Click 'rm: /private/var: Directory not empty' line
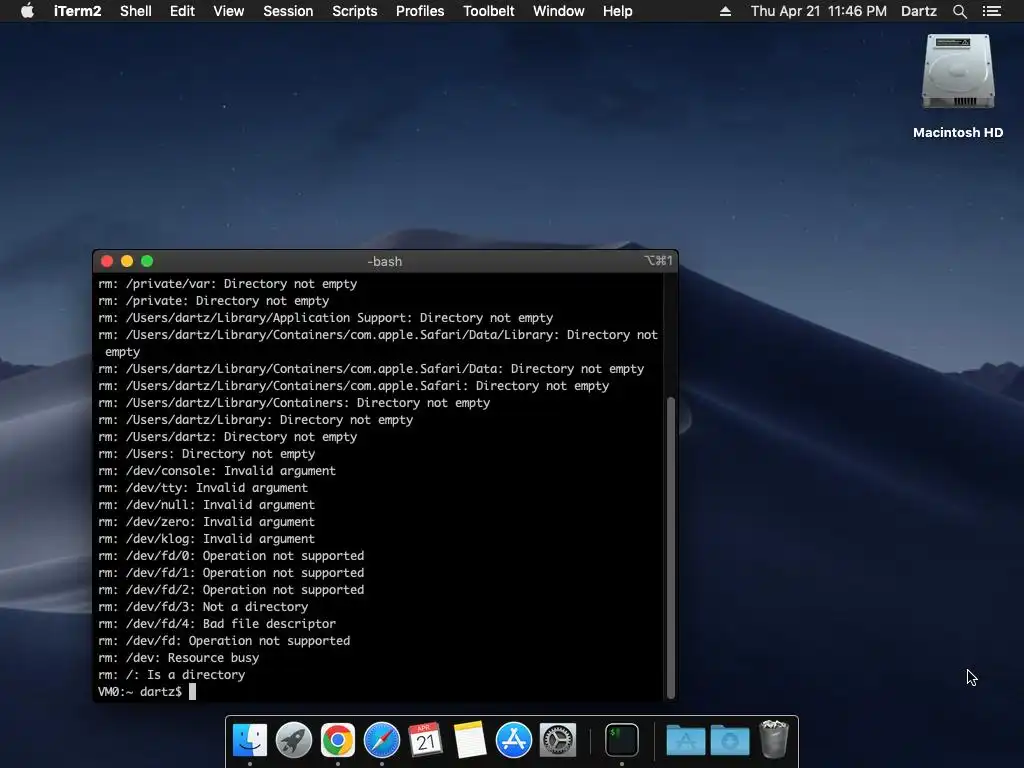Screen dimensions: 1024x768 pyautogui.click(x=227, y=284)
